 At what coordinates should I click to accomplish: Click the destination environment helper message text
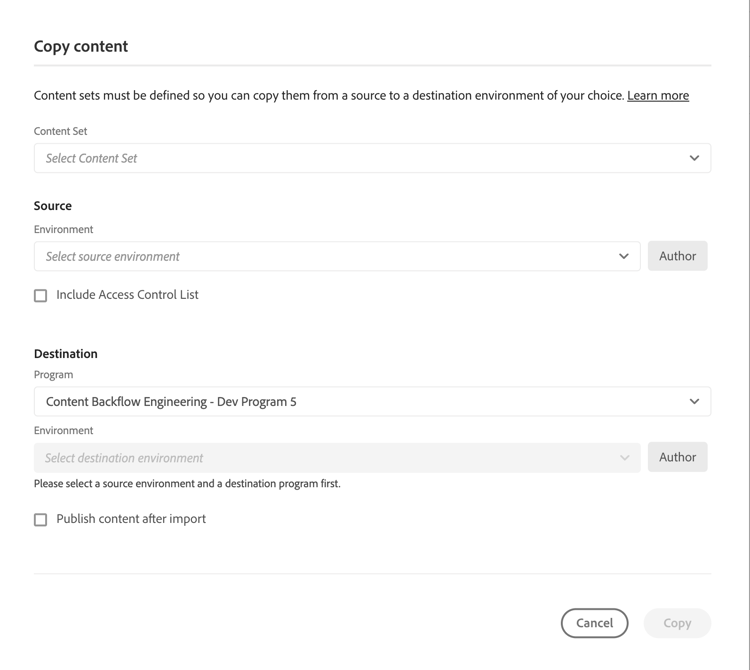[x=187, y=483]
